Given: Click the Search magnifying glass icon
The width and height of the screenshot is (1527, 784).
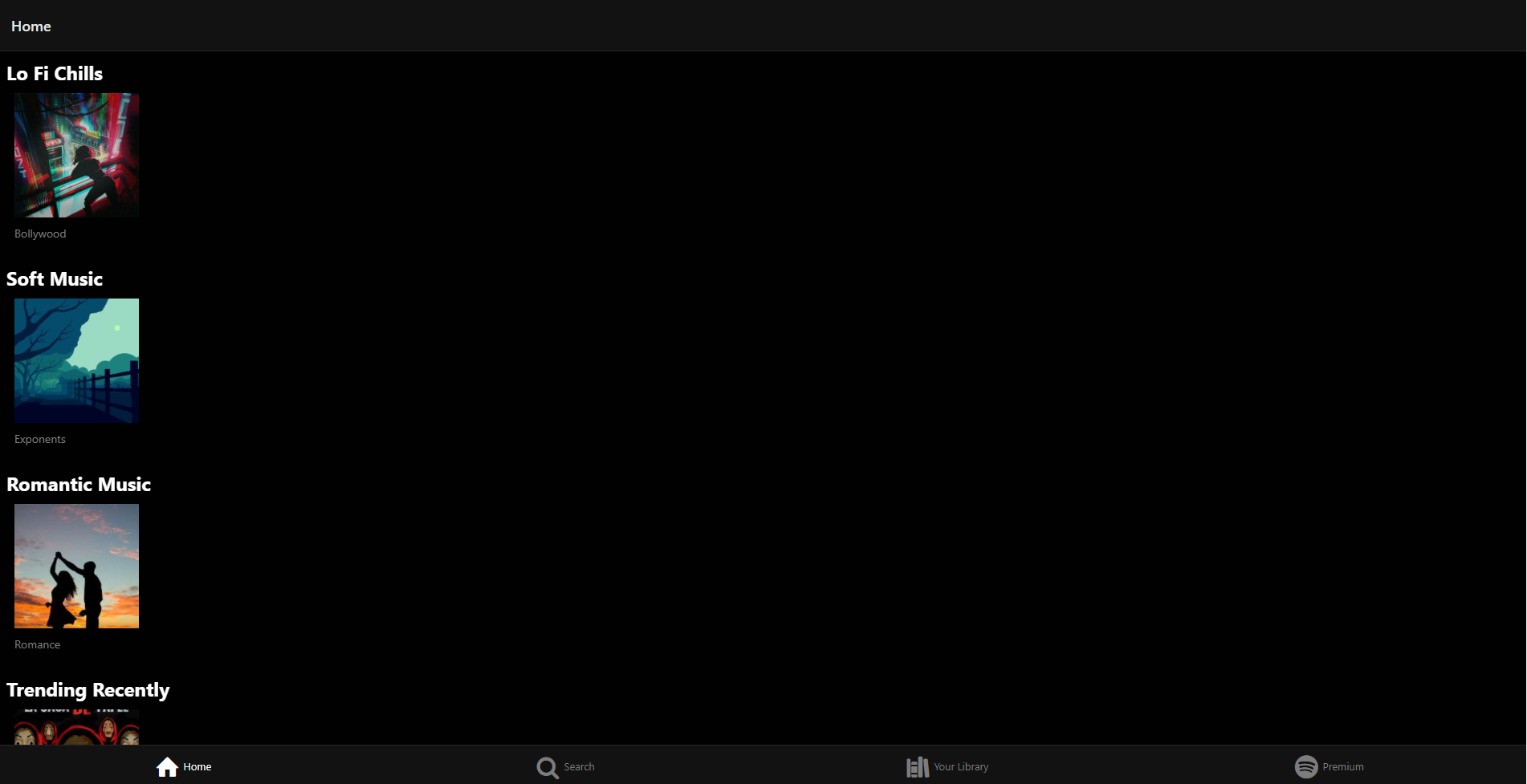Looking at the screenshot, I should pos(548,767).
